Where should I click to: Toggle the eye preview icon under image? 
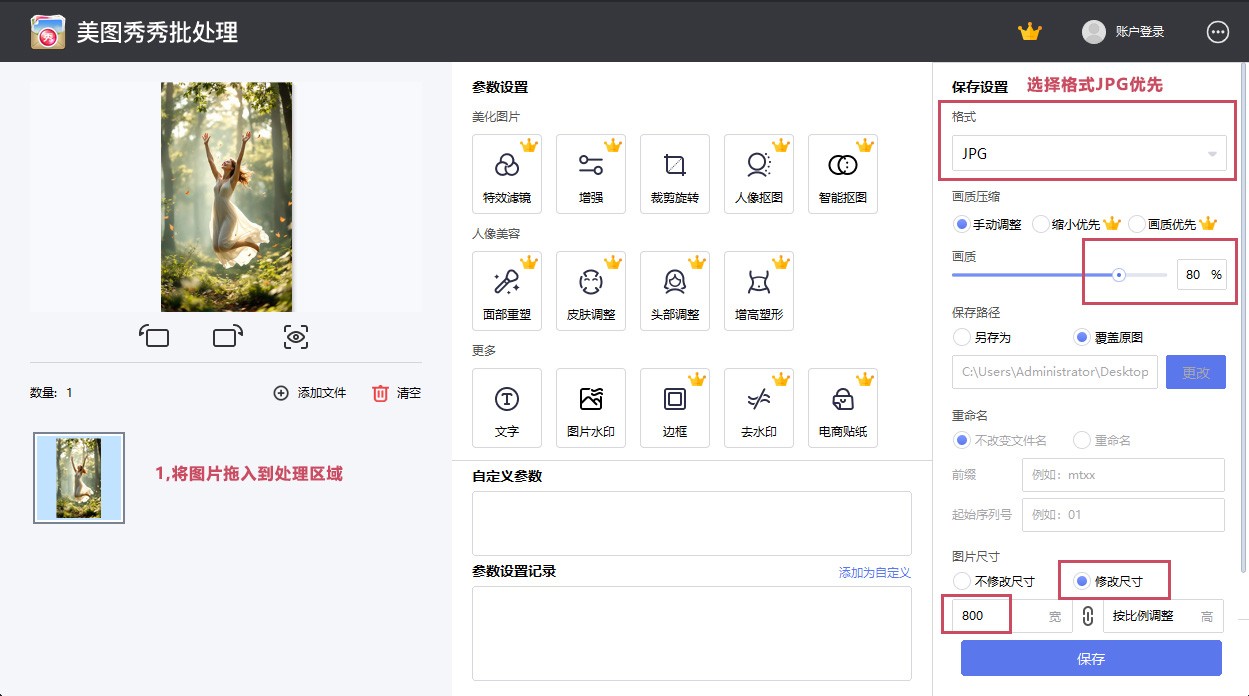pyautogui.click(x=295, y=337)
